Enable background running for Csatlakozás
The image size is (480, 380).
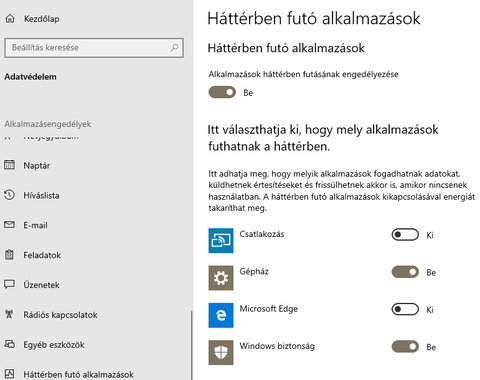[x=405, y=235]
